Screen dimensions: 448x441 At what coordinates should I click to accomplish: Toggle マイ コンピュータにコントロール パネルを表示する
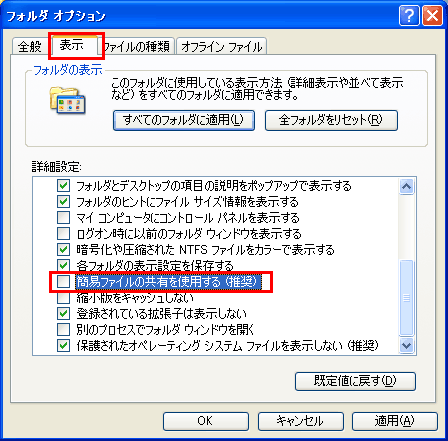[63, 218]
